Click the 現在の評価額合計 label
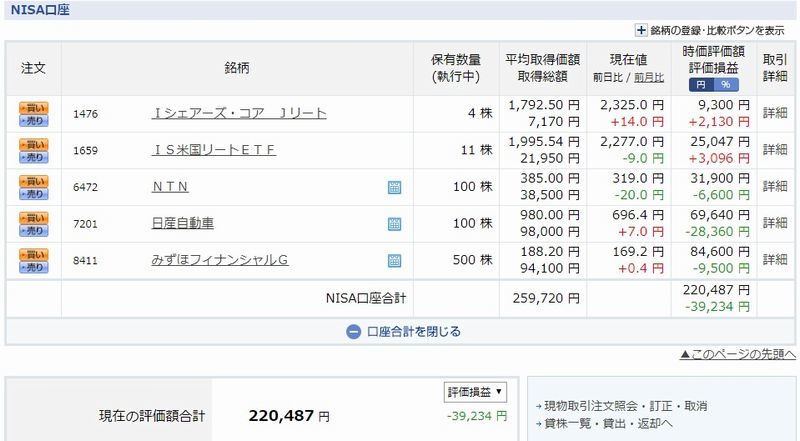This screenshot has height=441, width=800. [x=152, y=416]
